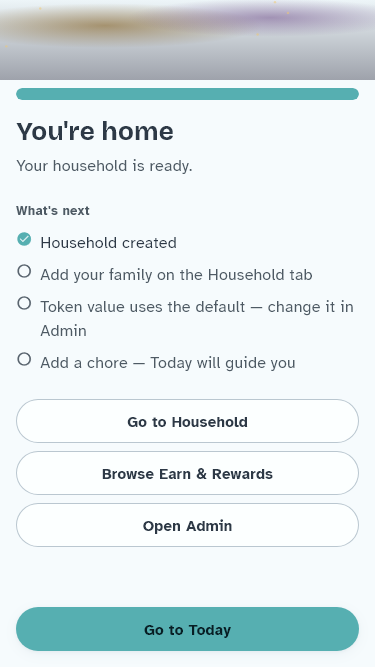
Task: Click the teal onboarding progress bar
Action: 188,94
